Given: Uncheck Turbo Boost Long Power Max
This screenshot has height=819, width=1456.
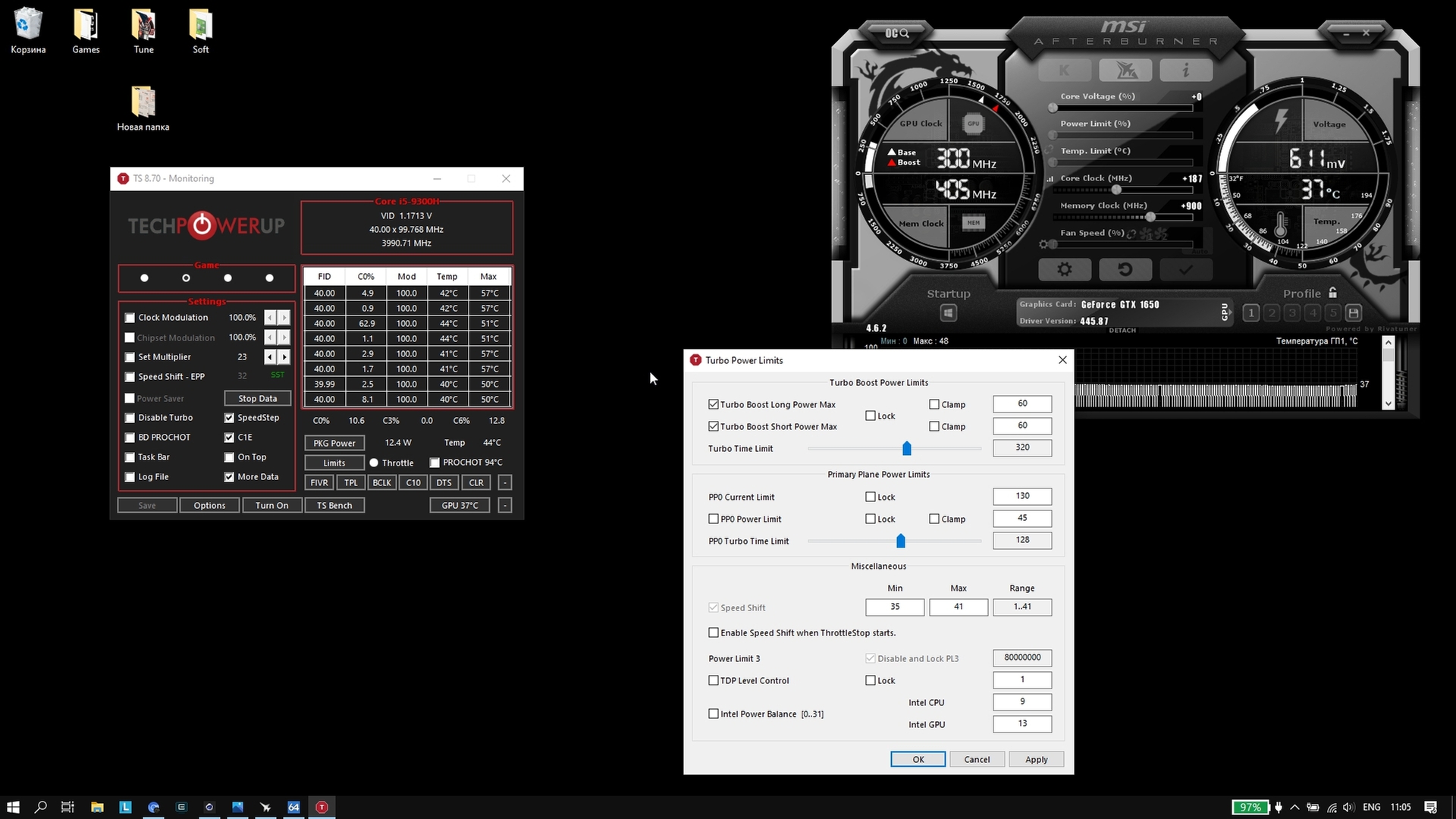Looking at the screenshot, I should coord(713,404).
